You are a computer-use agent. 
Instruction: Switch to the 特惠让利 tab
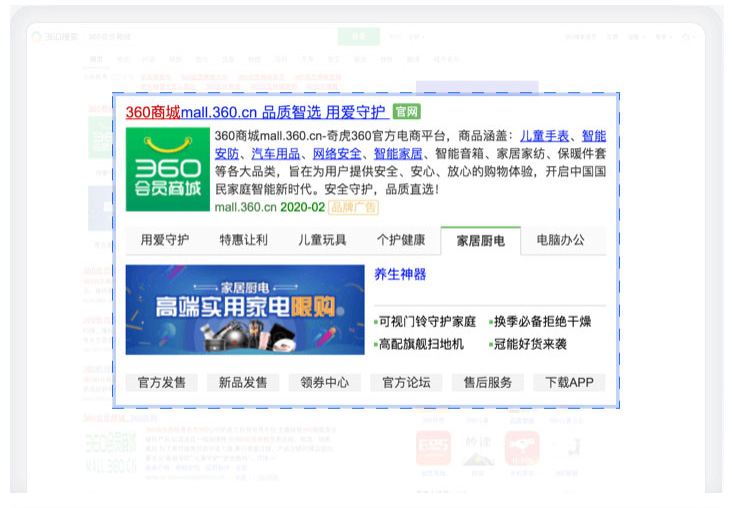[244, 241]
